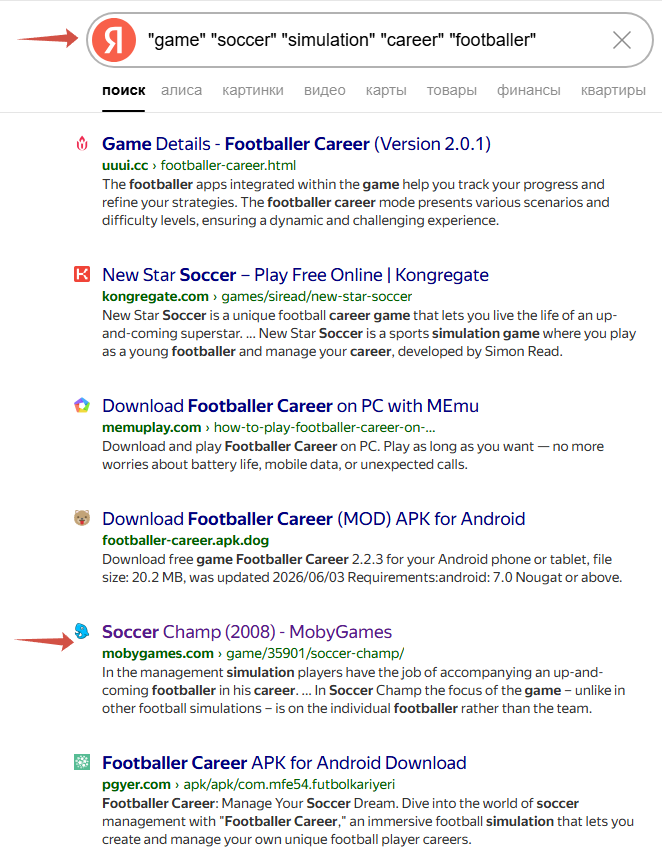Click the uuui.cc domain link
662x866 pixels.
[x=125, y=165]
